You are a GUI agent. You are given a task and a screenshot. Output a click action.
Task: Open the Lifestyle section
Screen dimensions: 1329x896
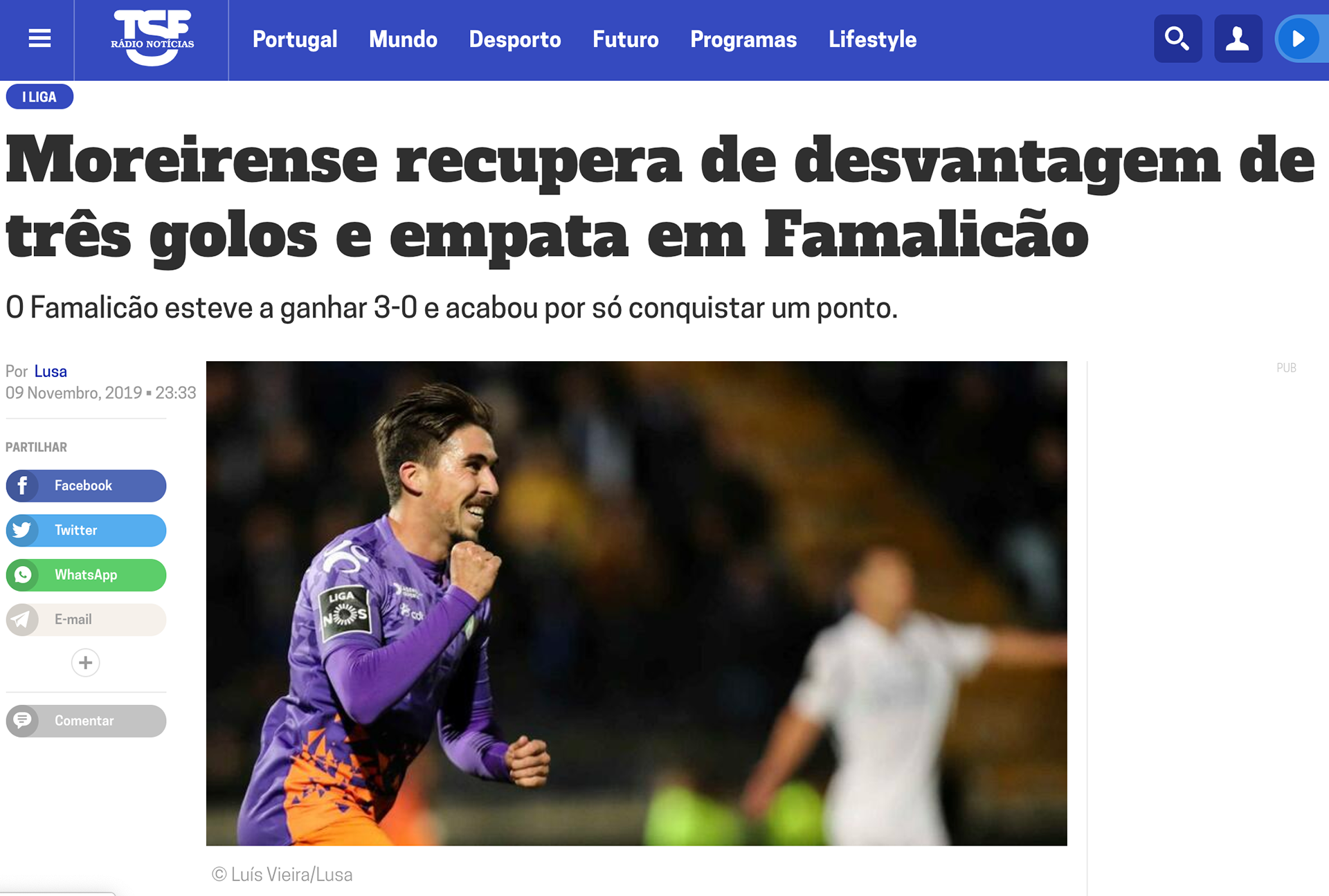pos(872,39)
